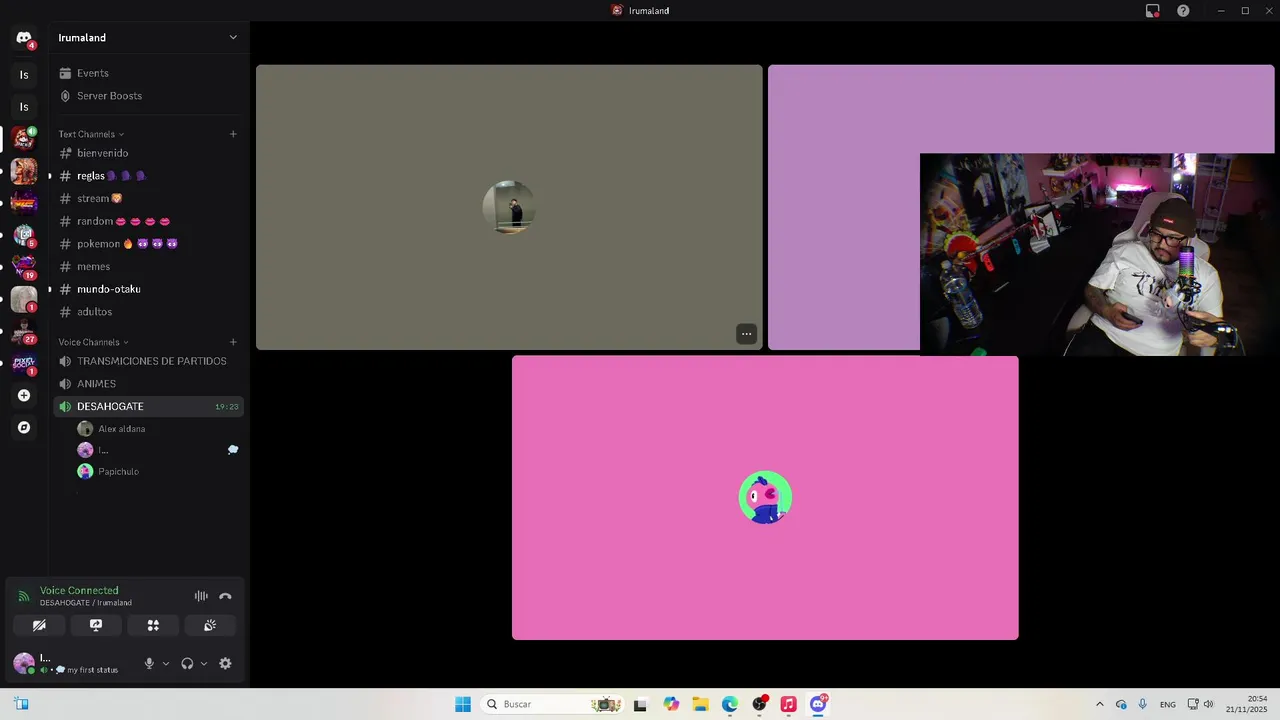
Task: Open microphone input options chevron
Action: pos(165,663)
